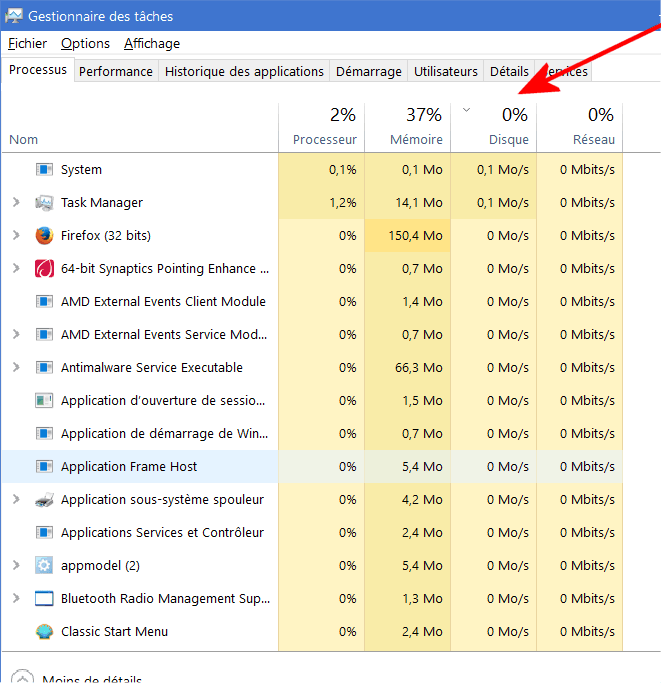Click Task Manager's 1,2% CPU value
The image size is (661, 683).
[x=343, y=203]
